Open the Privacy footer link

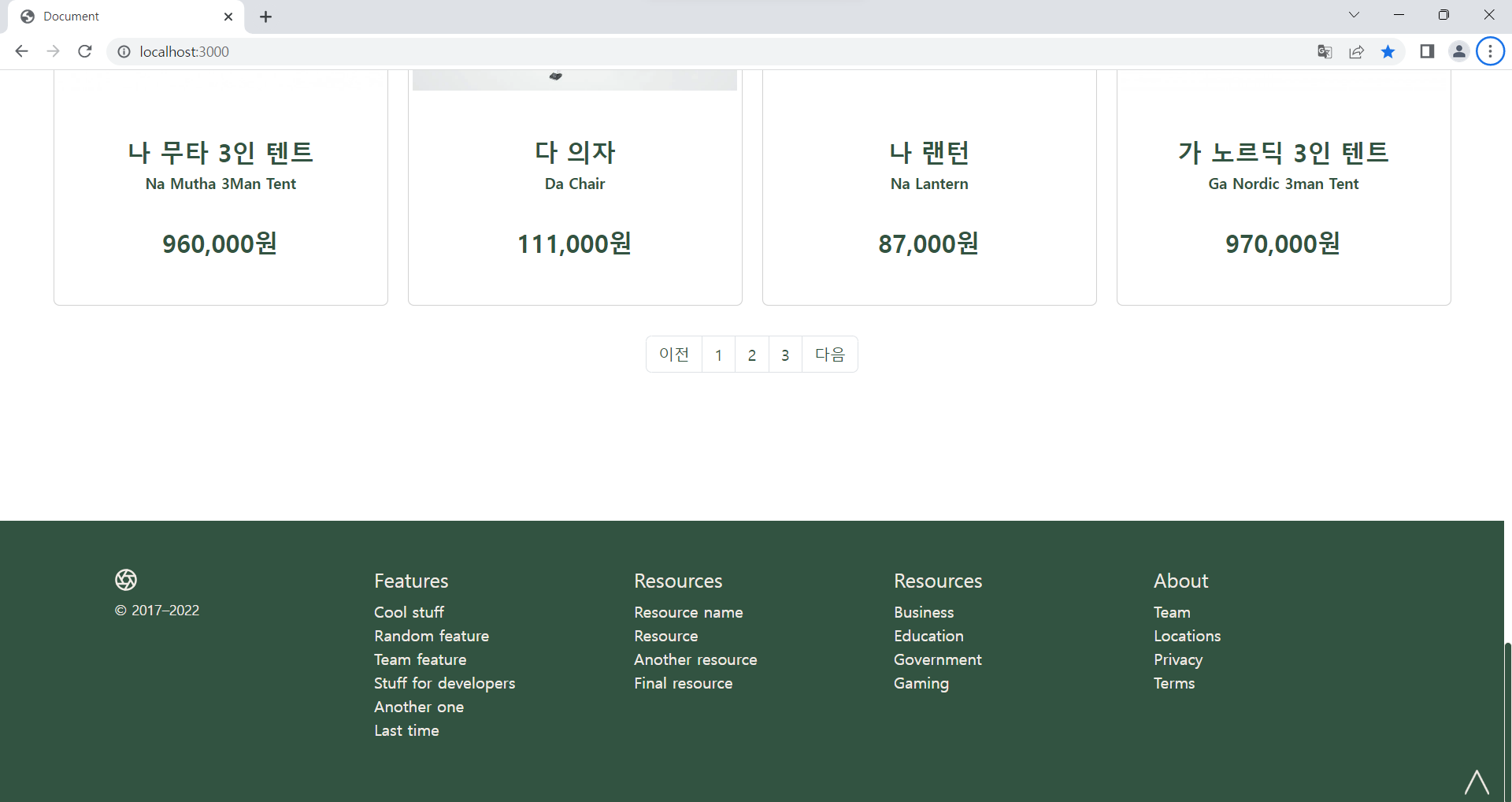point(1178,659)
